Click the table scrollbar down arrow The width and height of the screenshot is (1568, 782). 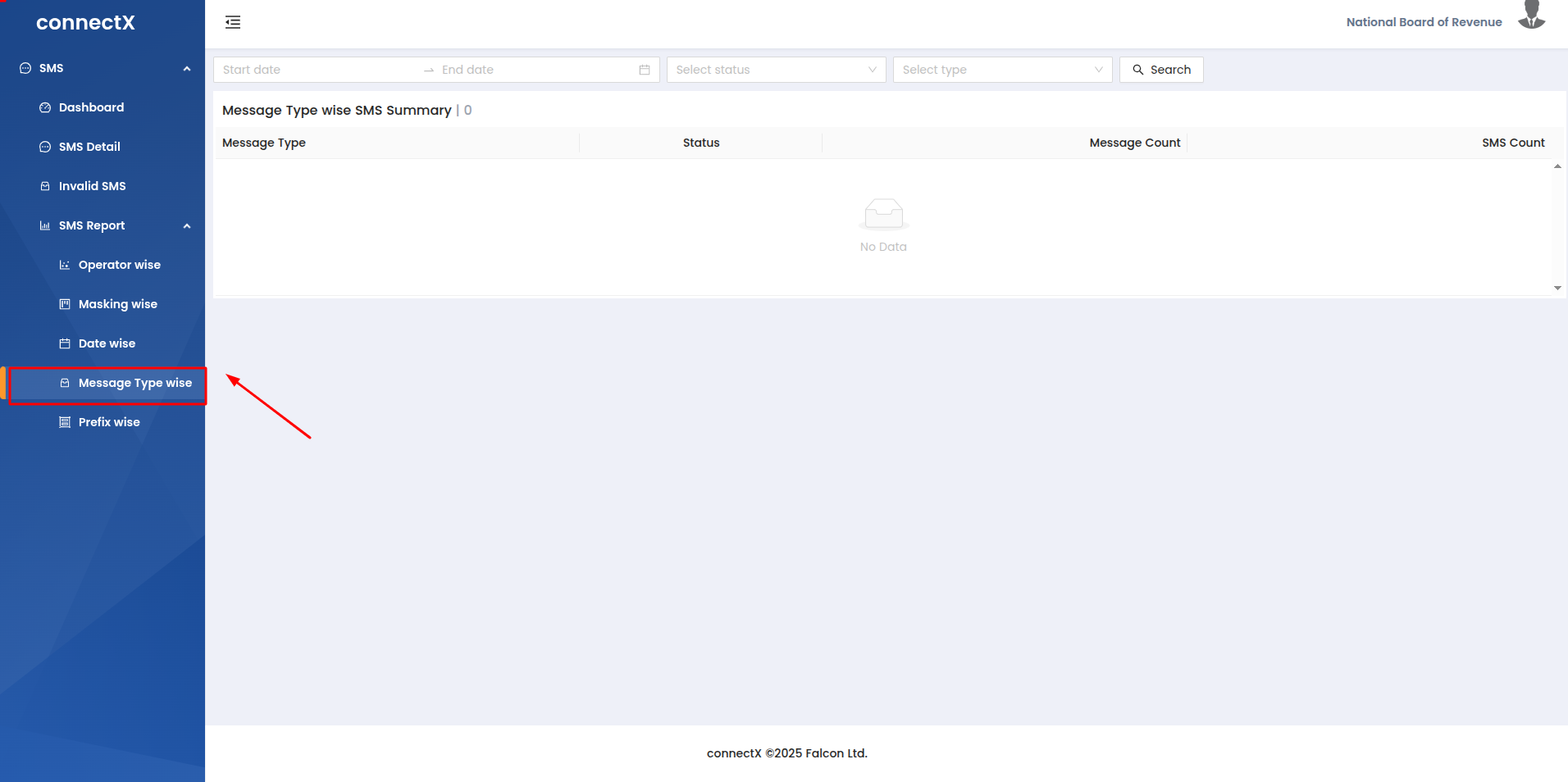(1557, 288)
